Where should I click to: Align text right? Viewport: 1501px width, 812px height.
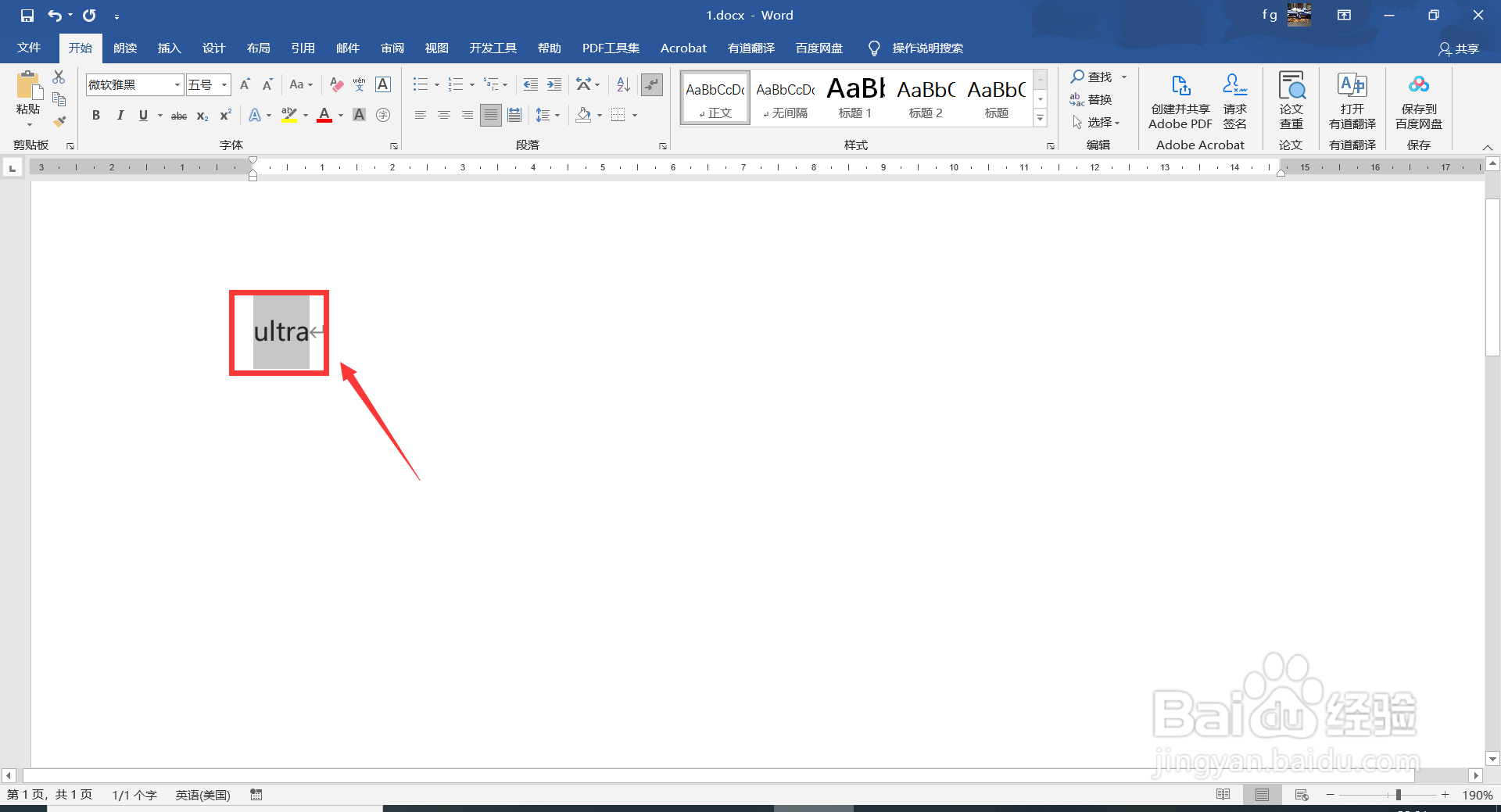tap(467, 115)
